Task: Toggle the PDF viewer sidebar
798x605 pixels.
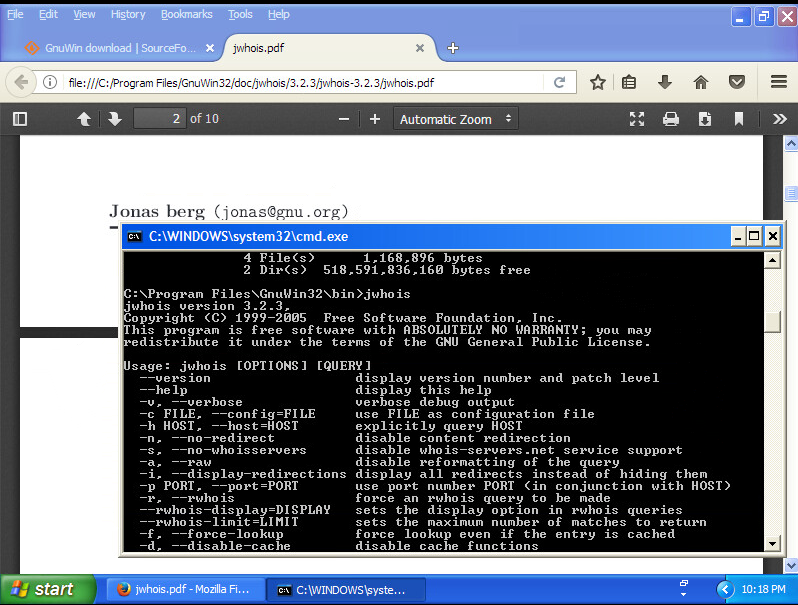Action: pyautogui.click(x=19, y=119)
